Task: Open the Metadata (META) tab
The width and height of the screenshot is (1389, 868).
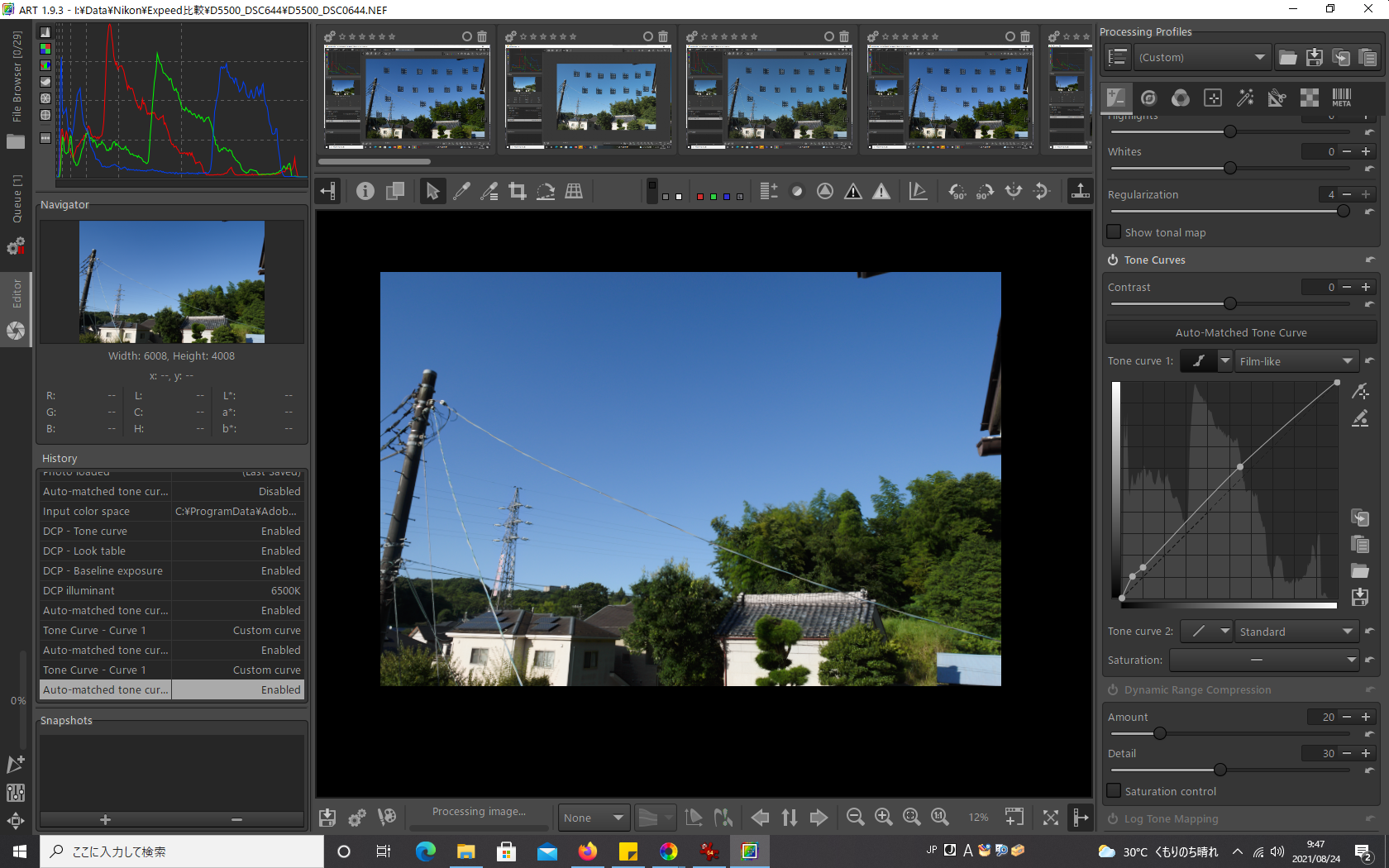Action: click(x=1342, y=98)
